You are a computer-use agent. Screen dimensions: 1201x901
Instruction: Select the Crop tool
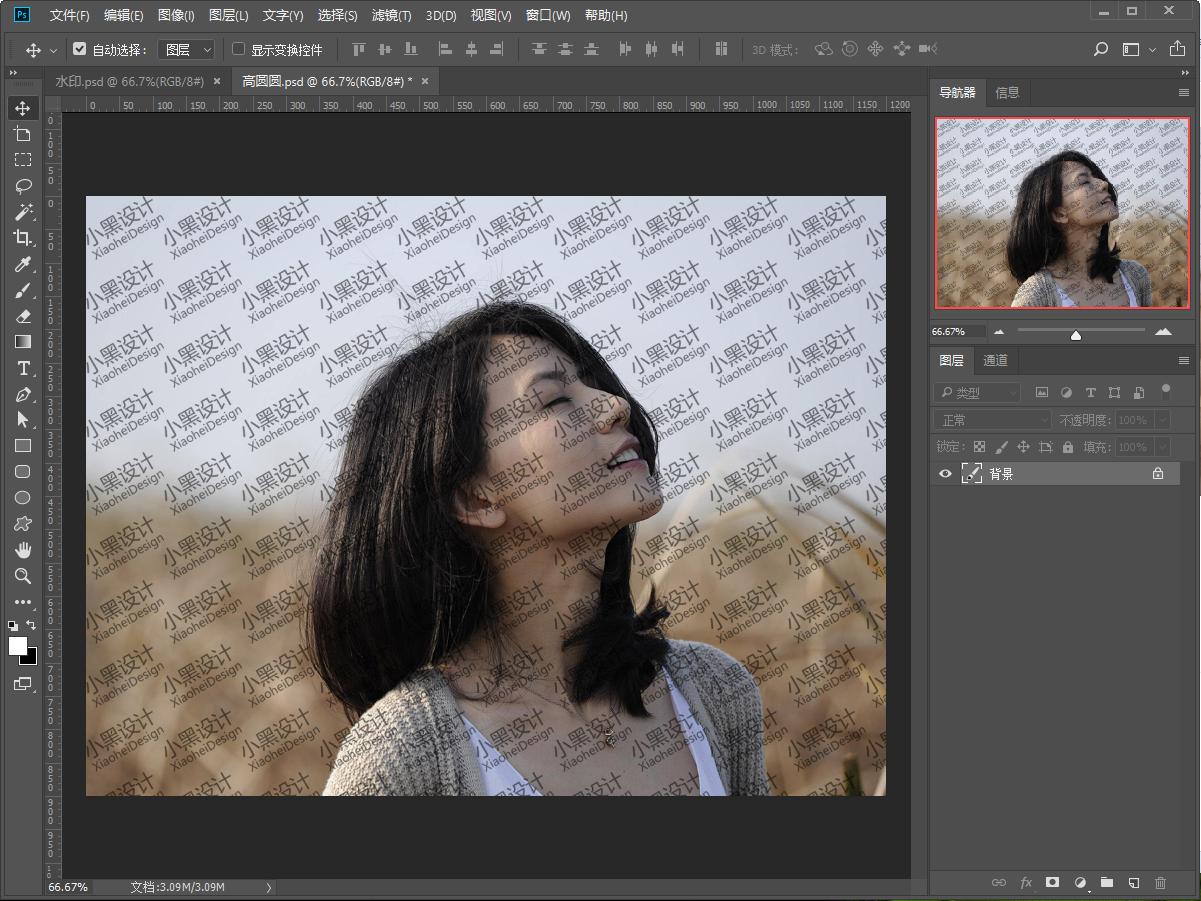(x=23, y=238)
